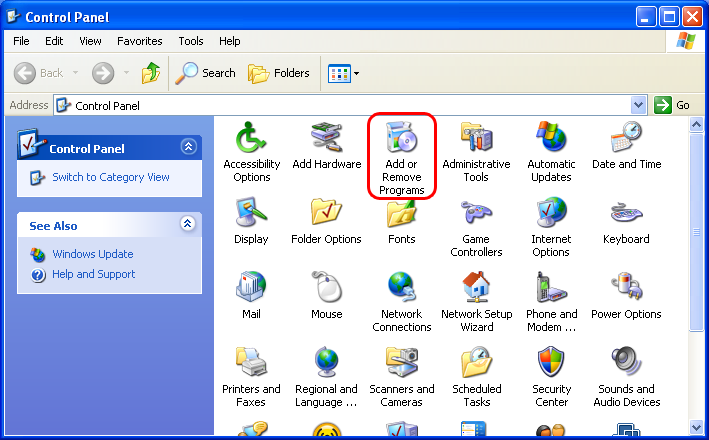Open Regional and Language options
This screenshot has width=709, height=440.
tap(326, 377)
